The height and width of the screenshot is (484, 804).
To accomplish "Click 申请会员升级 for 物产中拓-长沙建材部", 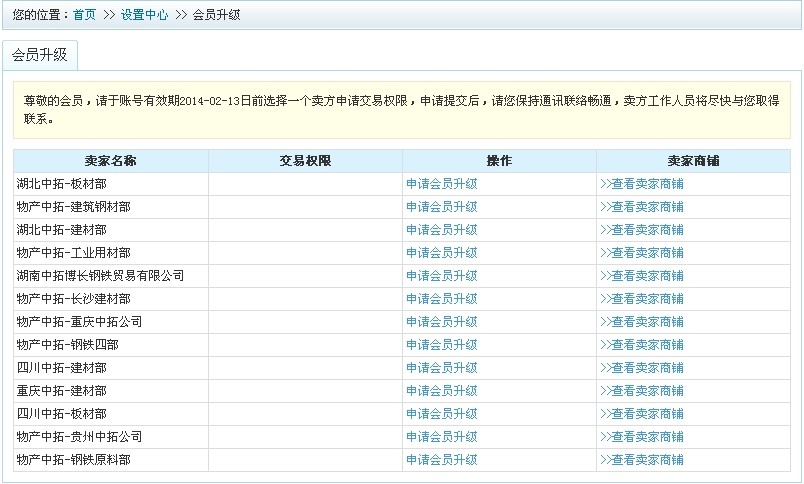I will (x=441, y=298).
